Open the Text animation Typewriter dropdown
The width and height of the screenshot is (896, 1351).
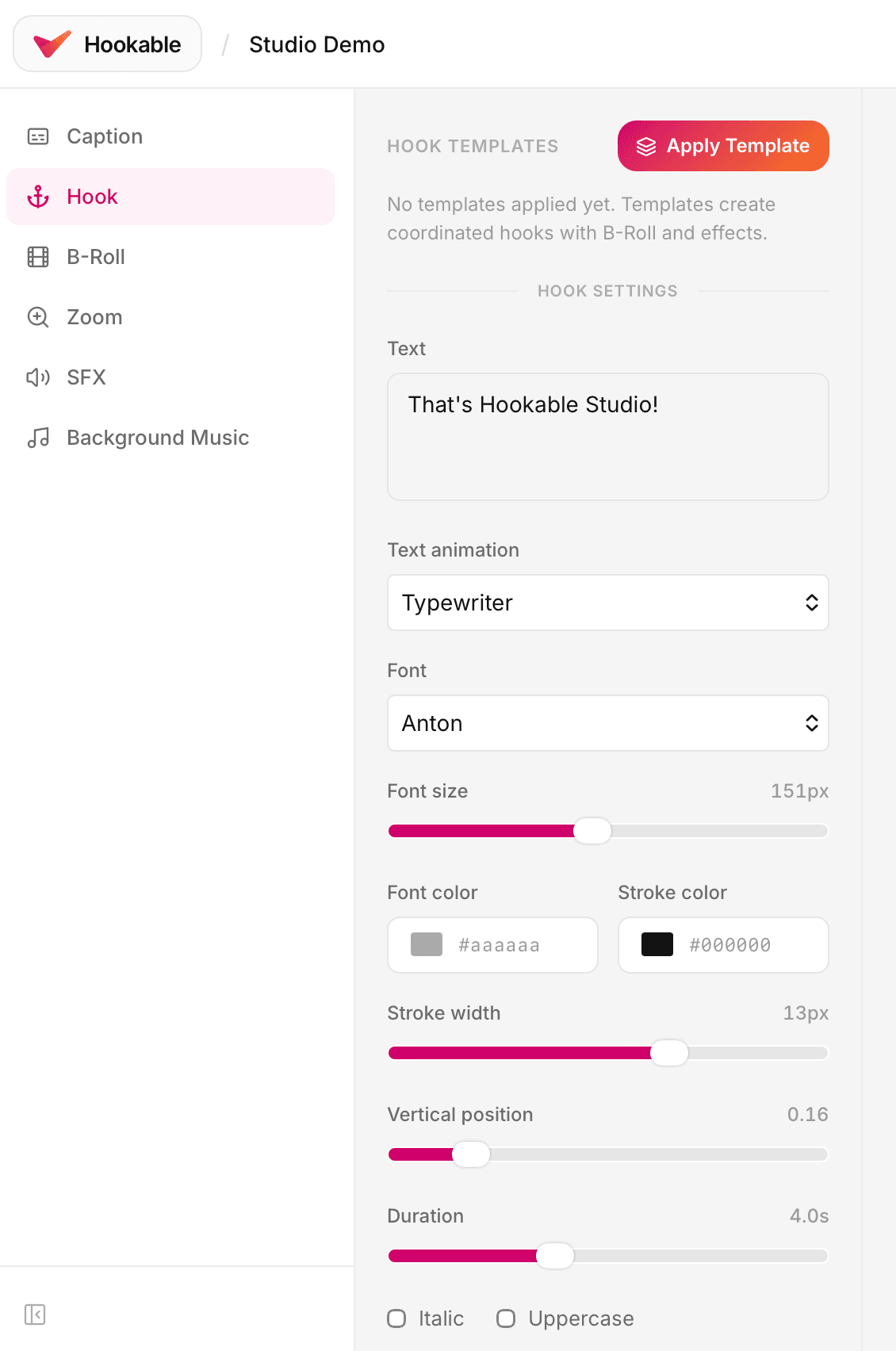(x=608, y=603)
